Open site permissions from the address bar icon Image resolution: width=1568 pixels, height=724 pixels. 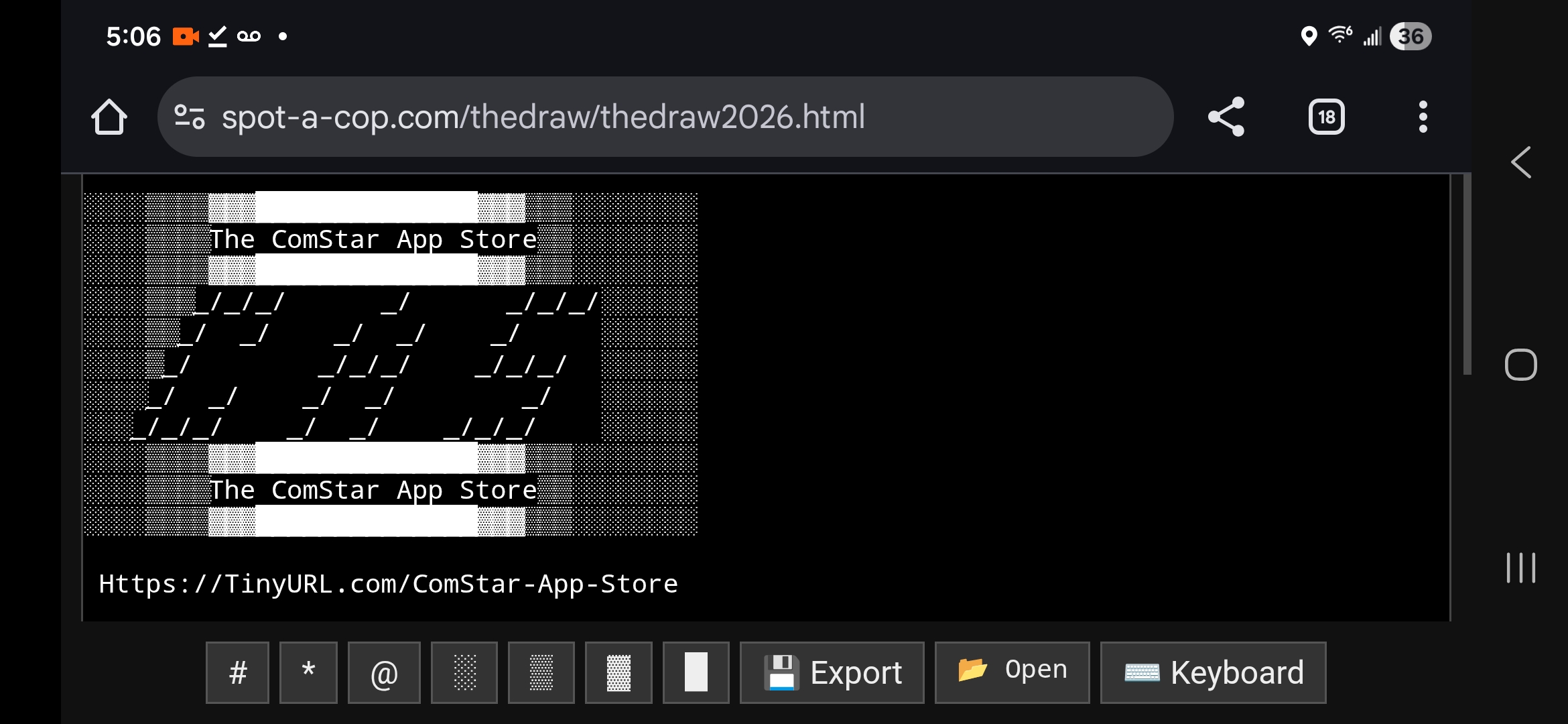(x=190, y=116)
